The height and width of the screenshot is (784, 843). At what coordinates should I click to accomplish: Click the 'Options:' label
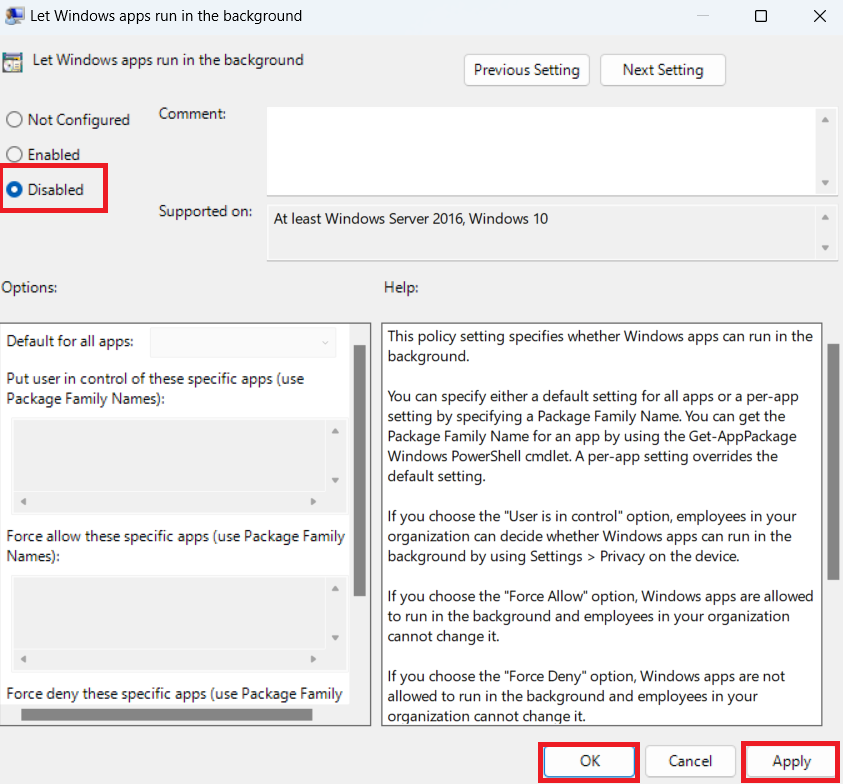coord(29,287)
